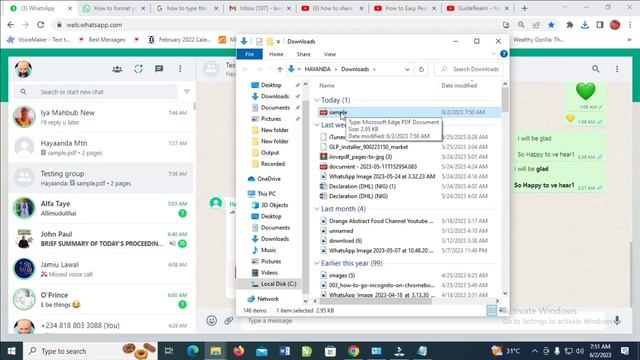Expand the Explorer ribbon chevron

point(493,54)
